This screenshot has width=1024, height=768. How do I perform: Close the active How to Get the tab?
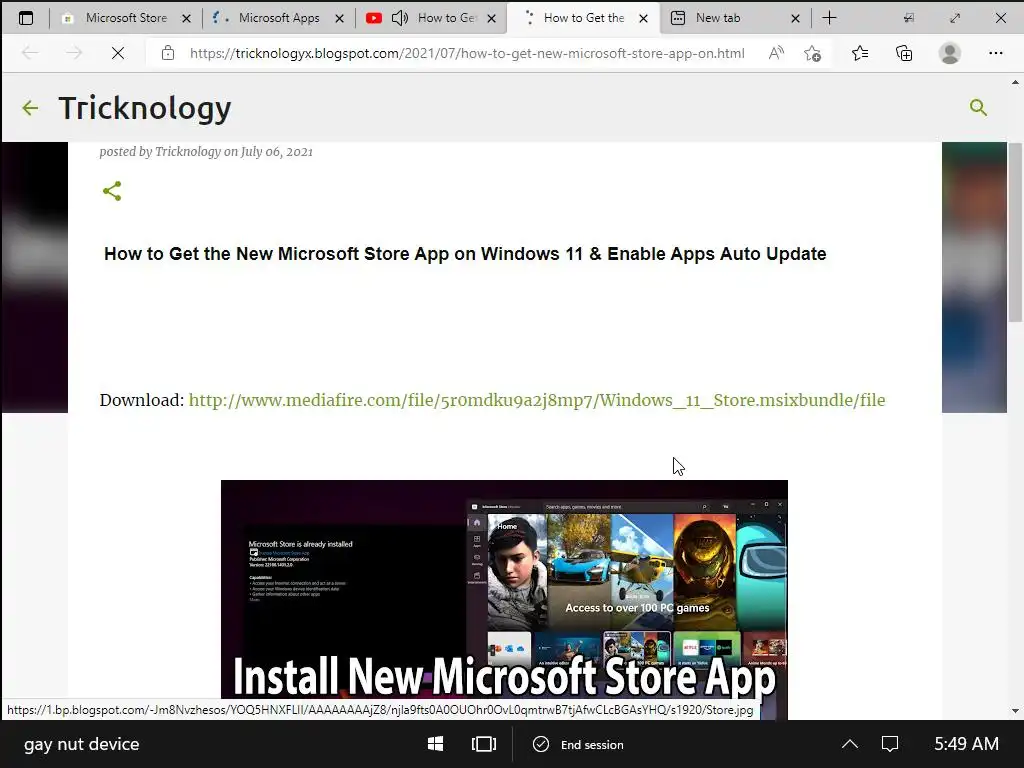pyautogui.click(x=643, y=18)
